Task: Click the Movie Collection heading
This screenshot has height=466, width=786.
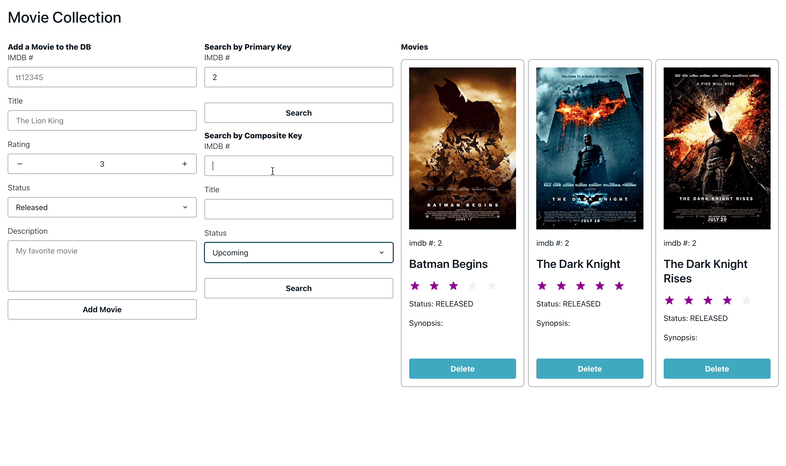Action: coord(64,18)
